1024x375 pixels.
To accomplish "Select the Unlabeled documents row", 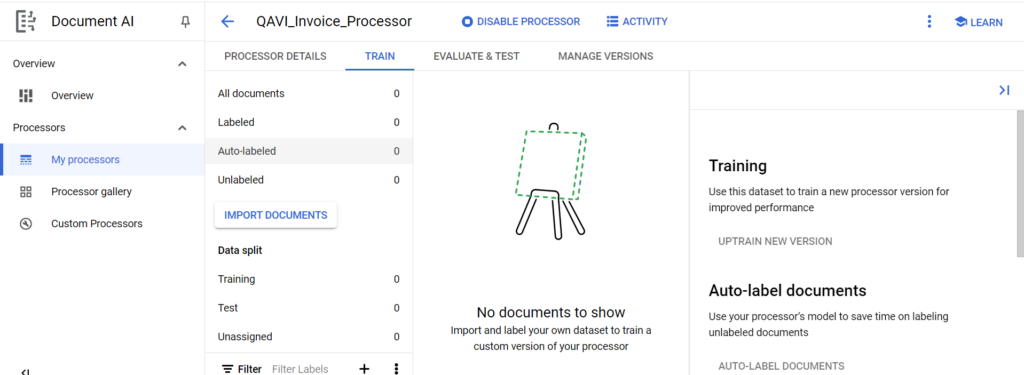I will [x=308, y=180].
